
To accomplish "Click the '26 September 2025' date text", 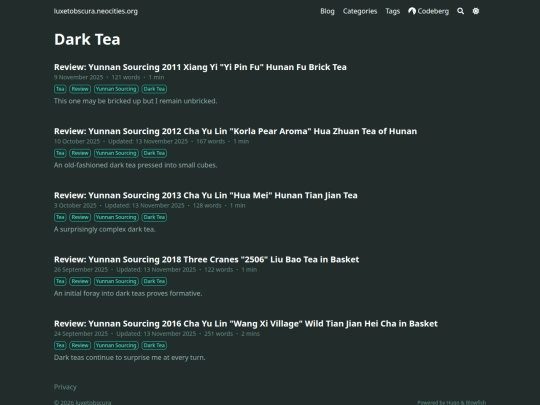I will click(81, 270).
